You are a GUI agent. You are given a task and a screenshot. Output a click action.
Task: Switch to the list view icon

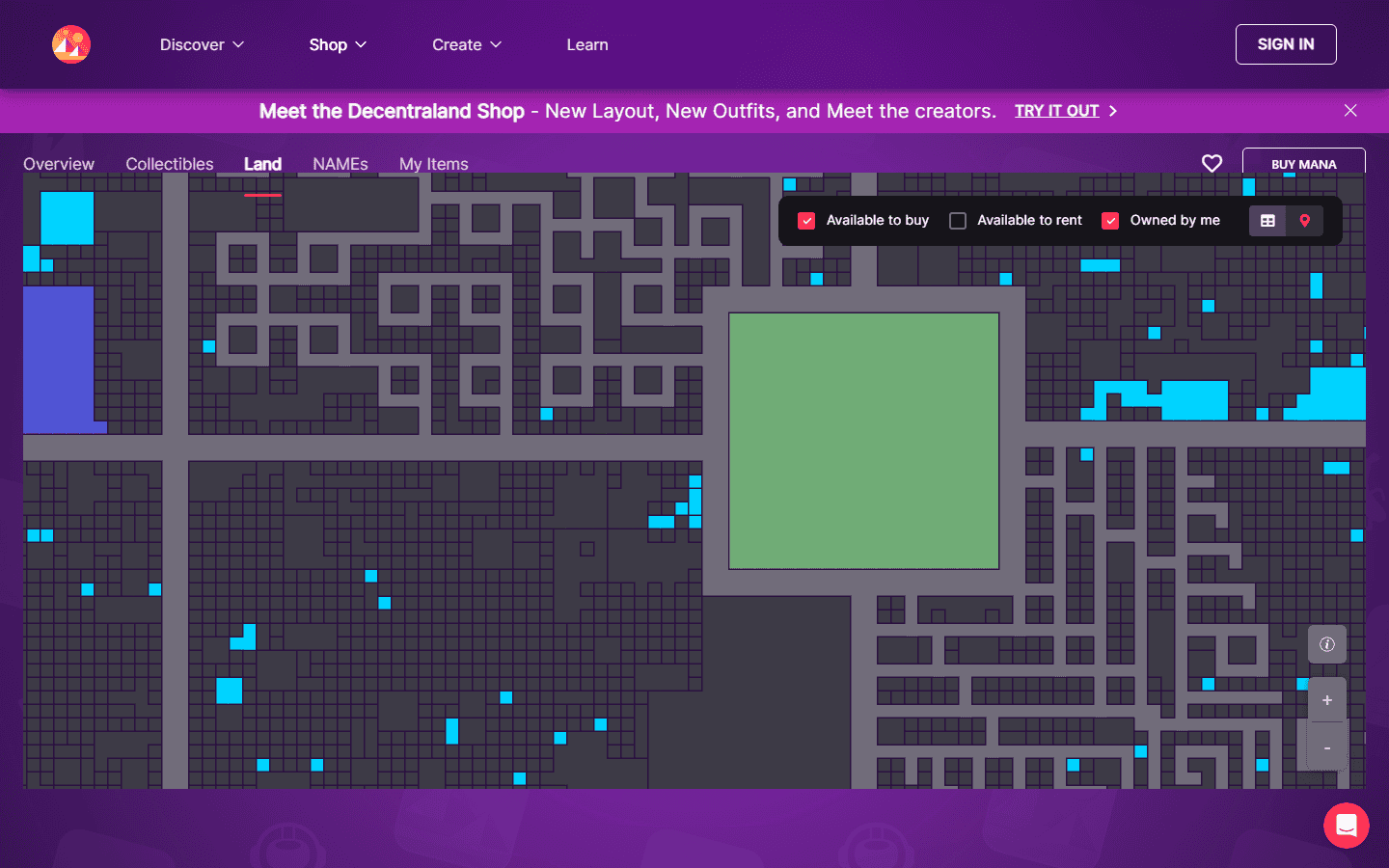click(1267, 221)
